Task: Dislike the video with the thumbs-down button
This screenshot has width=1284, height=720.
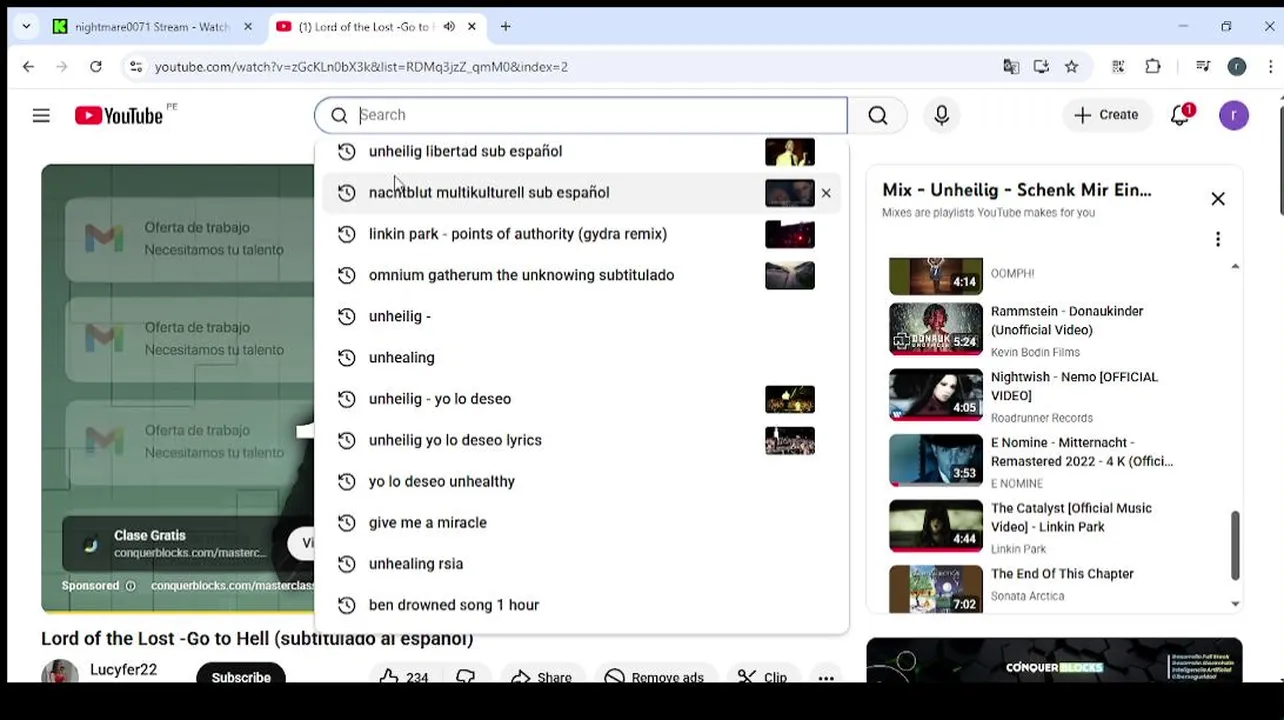Action: pyautogui.click(x=466, y=677)
